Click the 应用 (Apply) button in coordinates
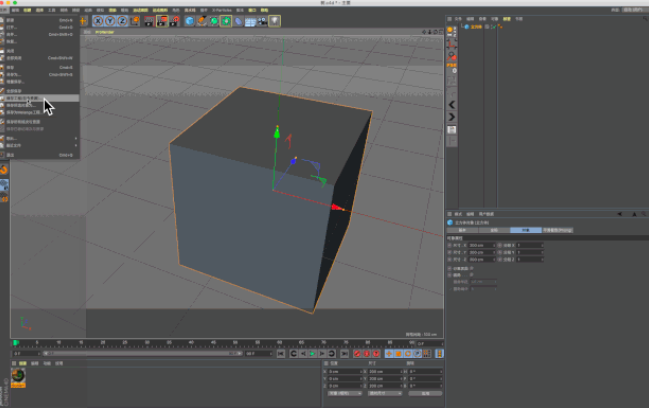The image size is (649, 408). (x=424, y=393)
